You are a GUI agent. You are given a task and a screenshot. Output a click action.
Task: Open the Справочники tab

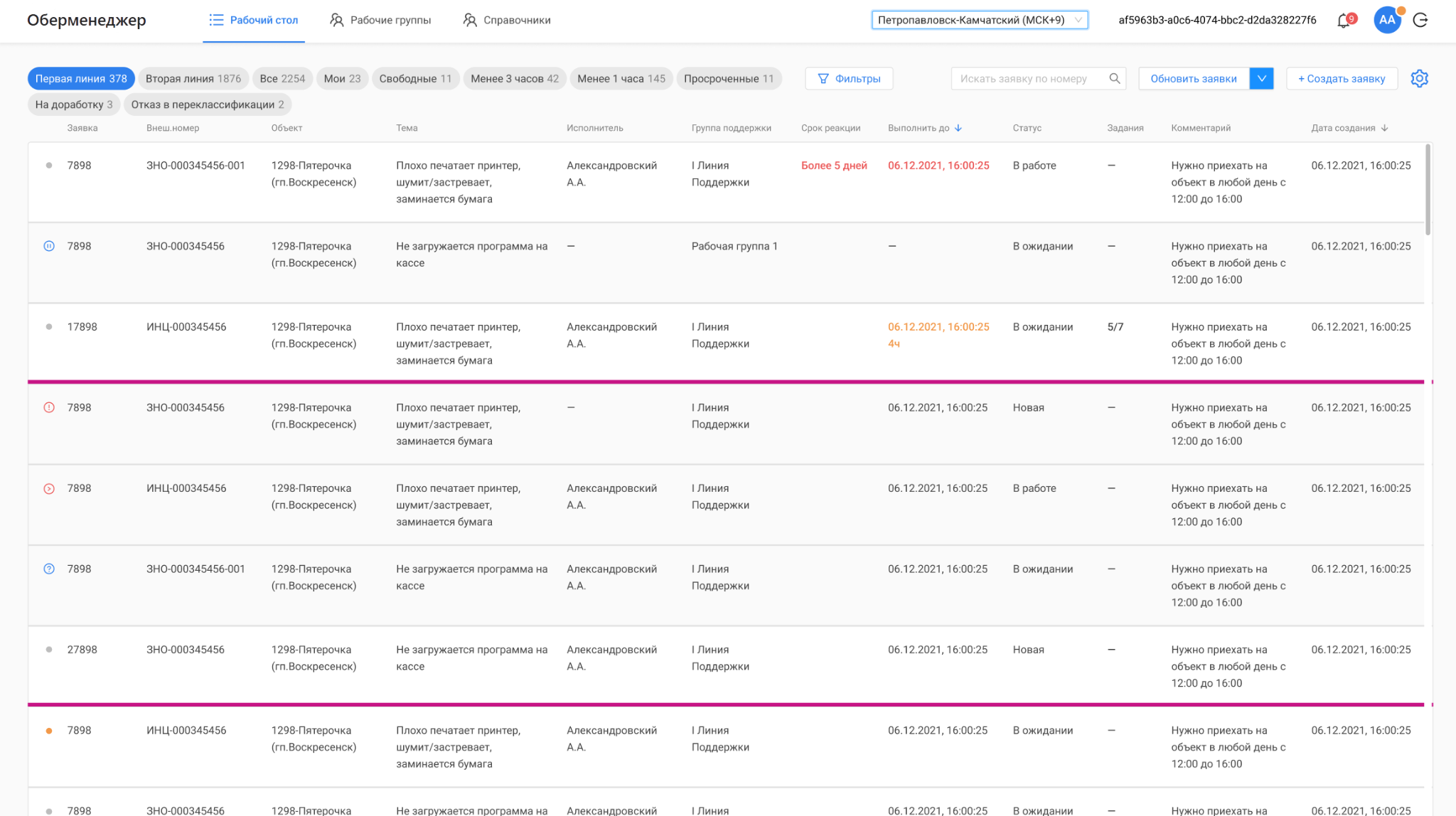click(x=507, y=20)
